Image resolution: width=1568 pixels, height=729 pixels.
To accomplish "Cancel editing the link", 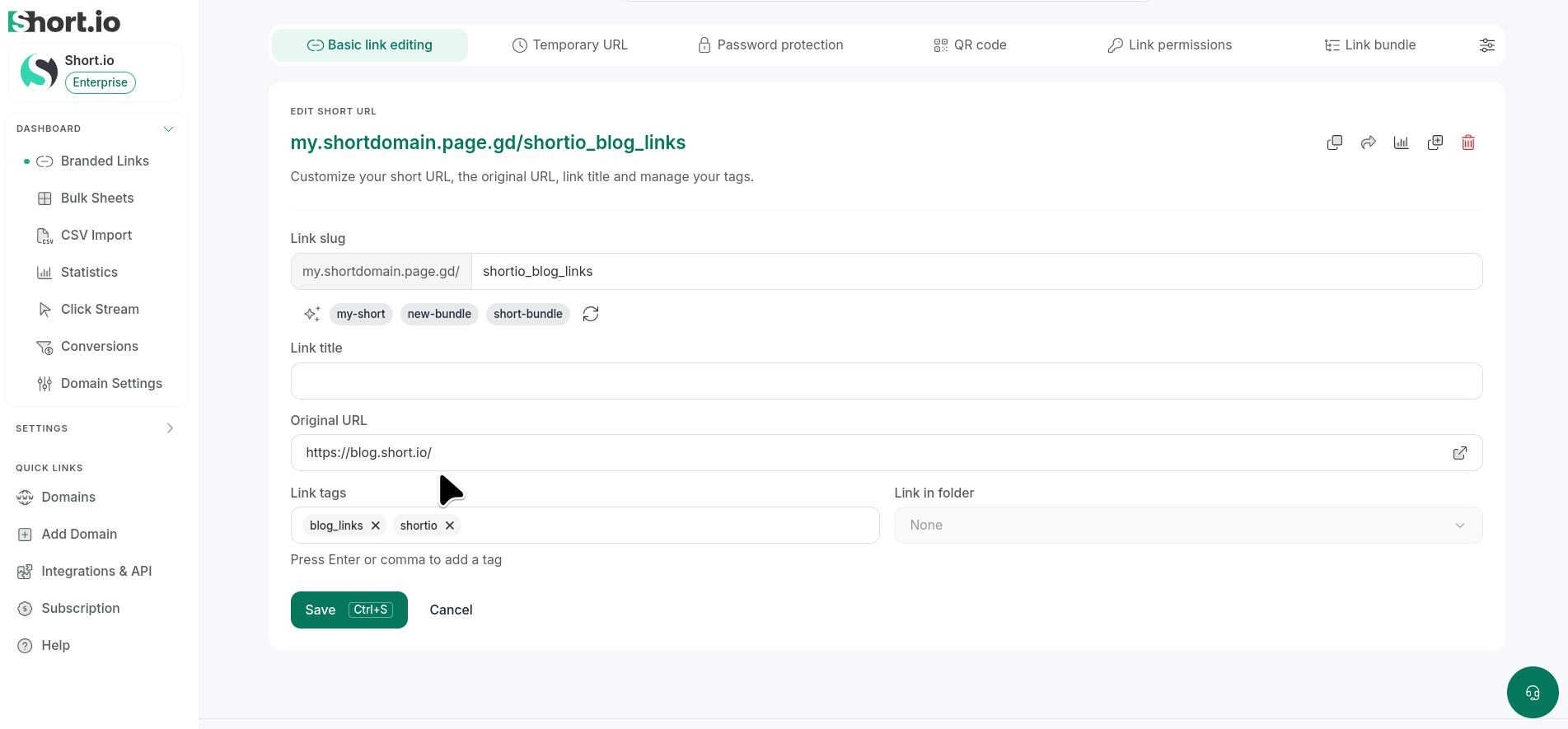I will (x=452, y=610).
